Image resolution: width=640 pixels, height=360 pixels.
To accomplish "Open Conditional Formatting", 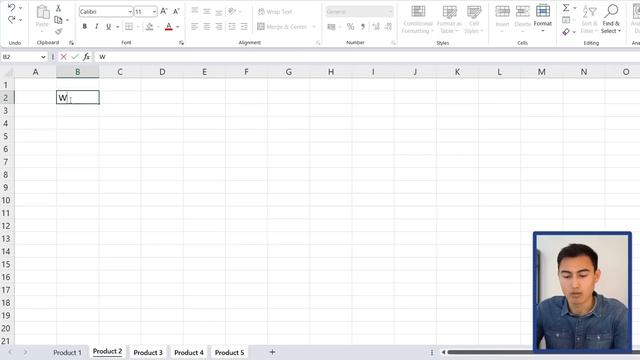I will [418, 19].
